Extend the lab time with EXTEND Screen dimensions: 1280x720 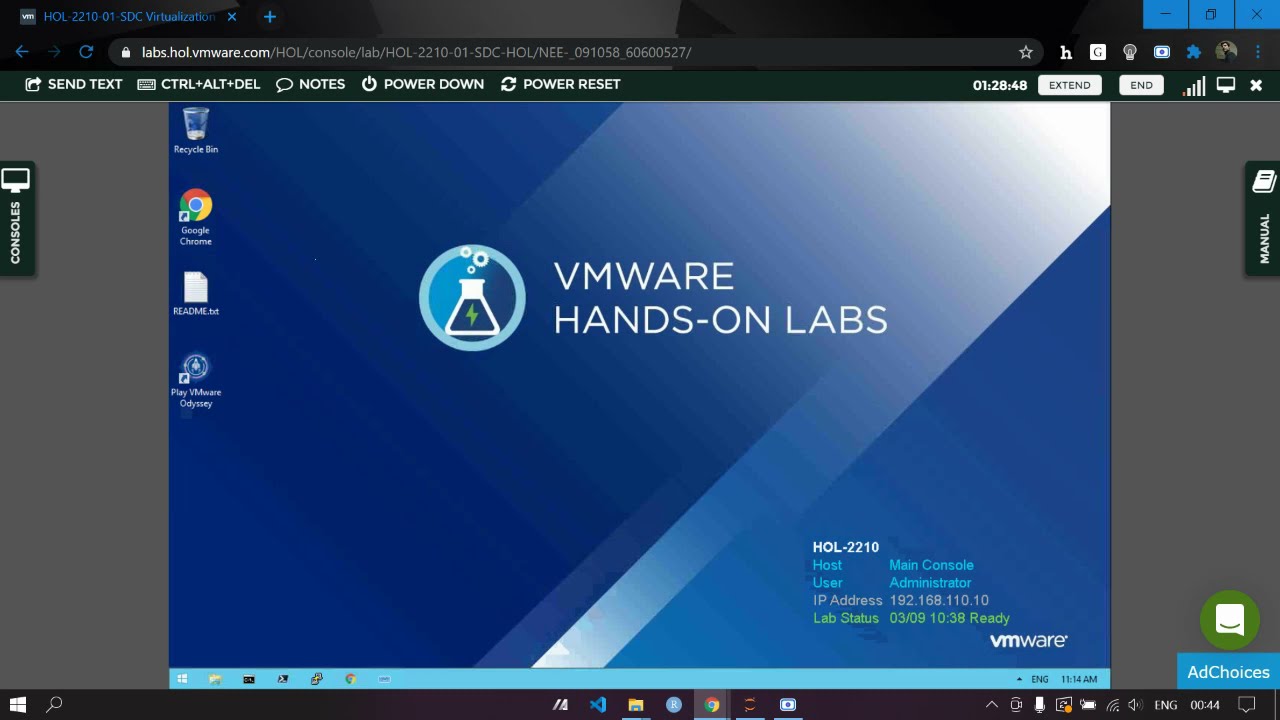[x=1070, y=85]
